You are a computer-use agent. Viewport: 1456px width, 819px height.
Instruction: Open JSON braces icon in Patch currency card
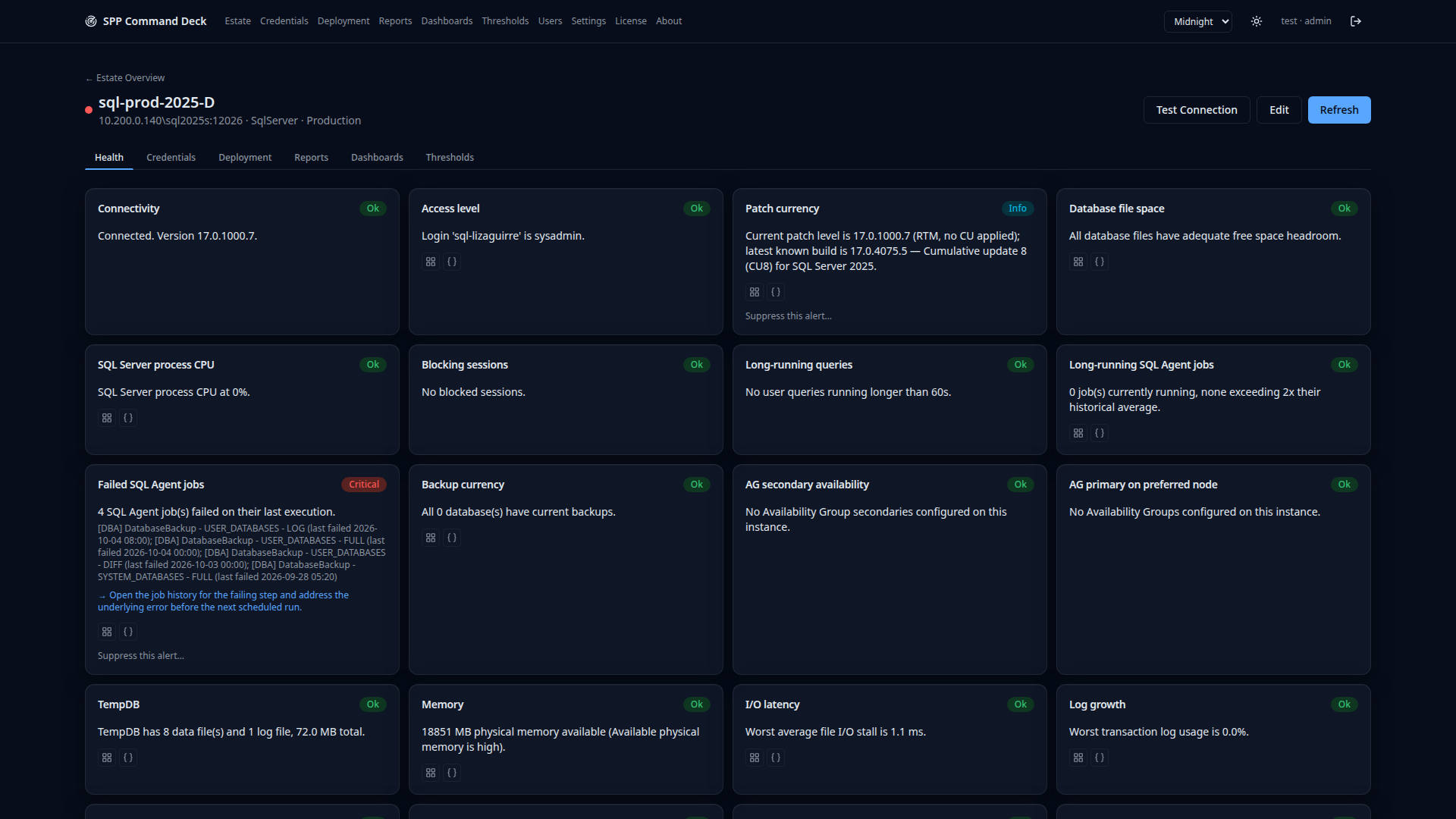776,292
